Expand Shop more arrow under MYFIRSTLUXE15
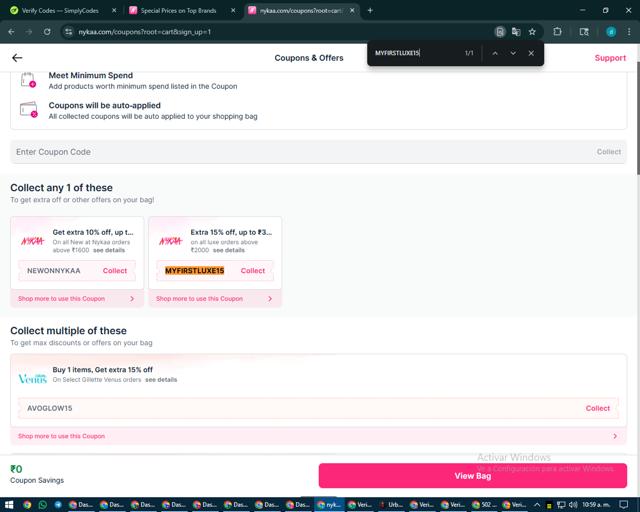640x512 pixels. [270, 299]
